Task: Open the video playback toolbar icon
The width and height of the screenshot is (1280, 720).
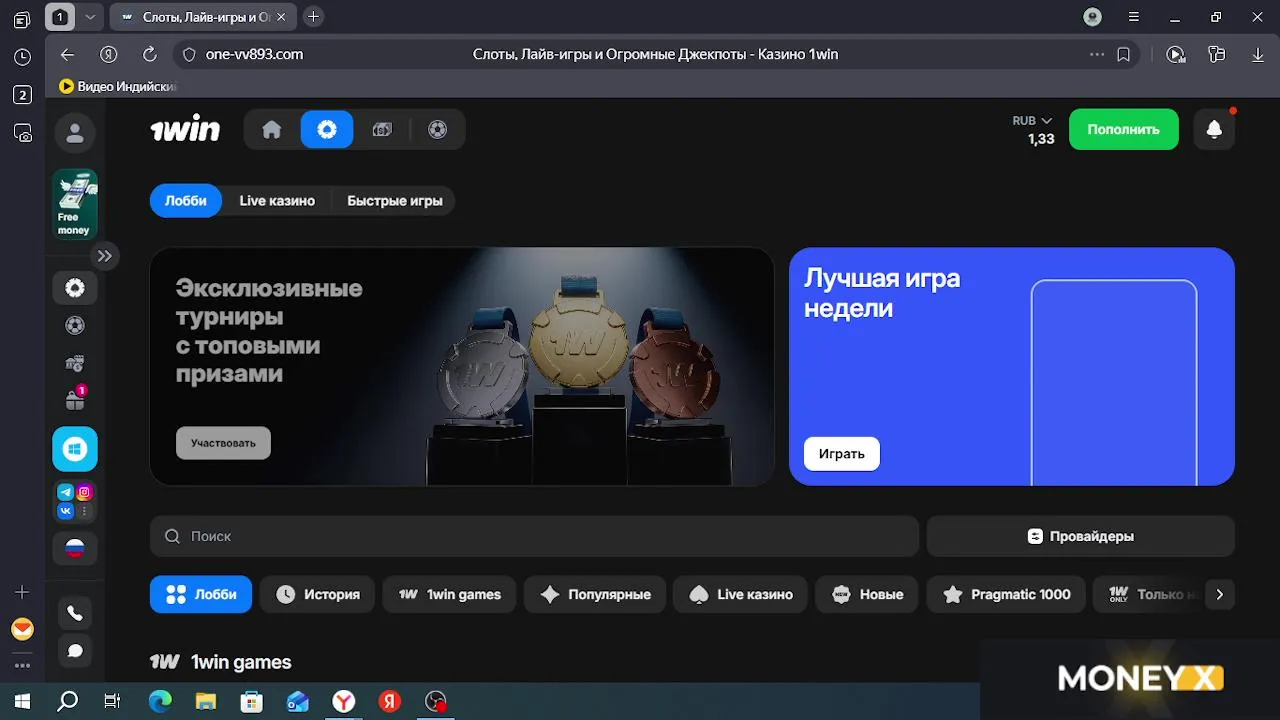Action: pos(1176,54)
